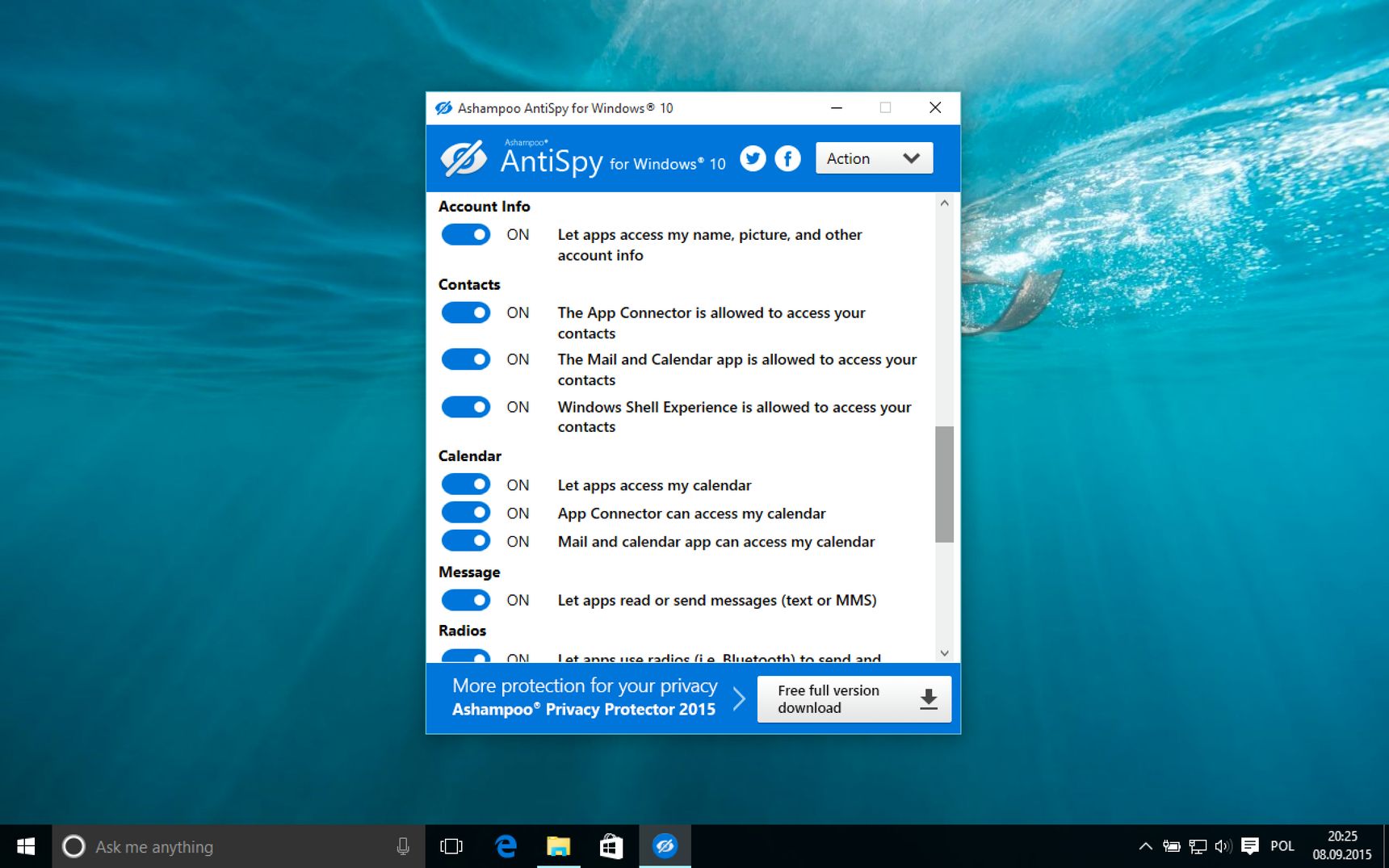Click the Message section heading
This screenshot has height=868, width=1389.
469,572
